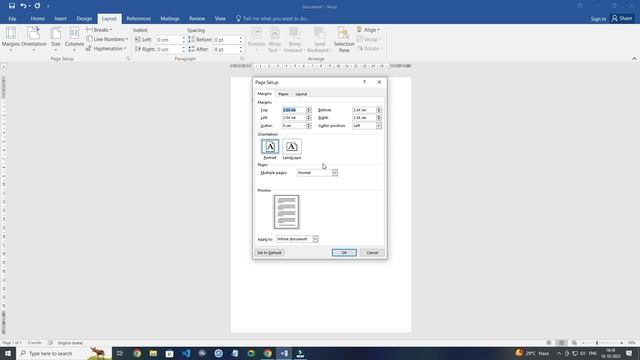Click the Word icon on the taskbar

pyautogui.click(x=284, y=353)
